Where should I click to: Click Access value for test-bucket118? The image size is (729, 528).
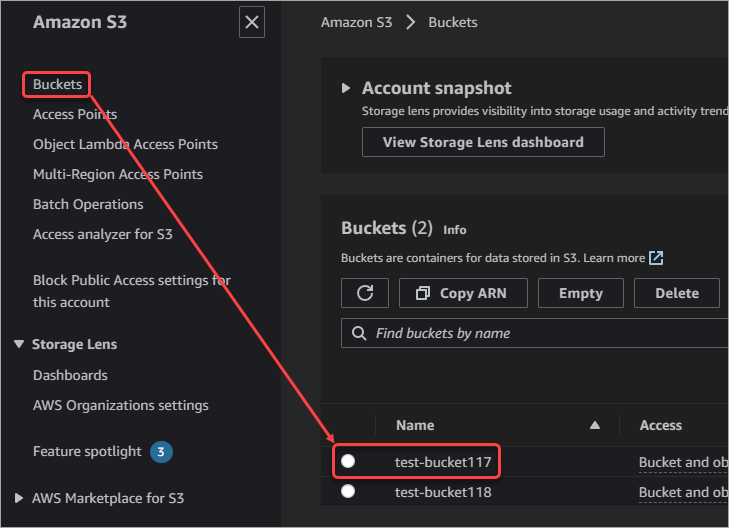click(x=683, y=493)
